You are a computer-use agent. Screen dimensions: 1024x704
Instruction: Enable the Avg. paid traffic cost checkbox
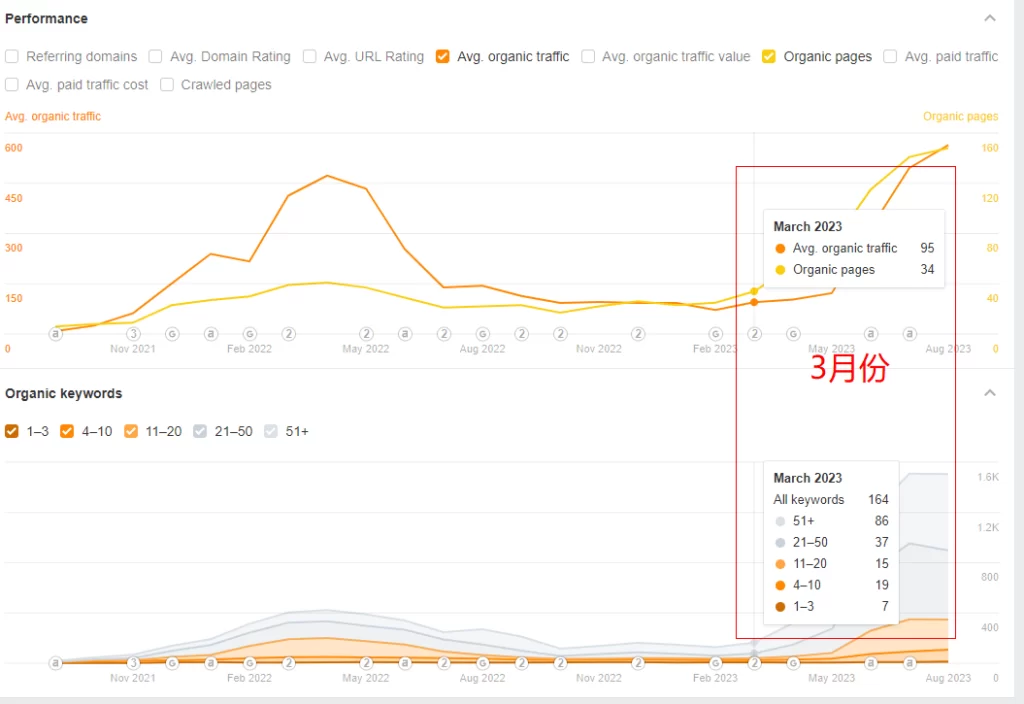pos(12,85)
